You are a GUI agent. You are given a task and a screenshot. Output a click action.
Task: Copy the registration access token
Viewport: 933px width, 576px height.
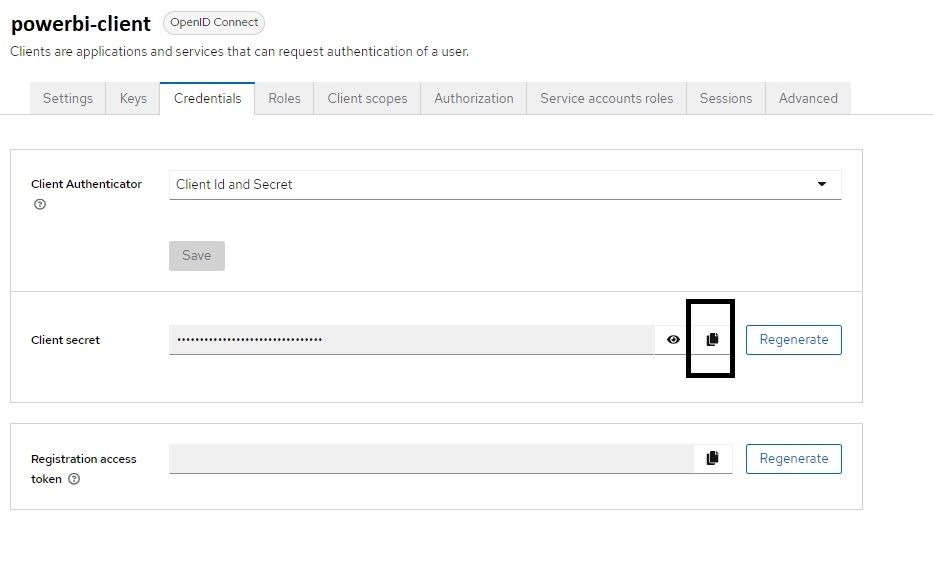point(712,458)
